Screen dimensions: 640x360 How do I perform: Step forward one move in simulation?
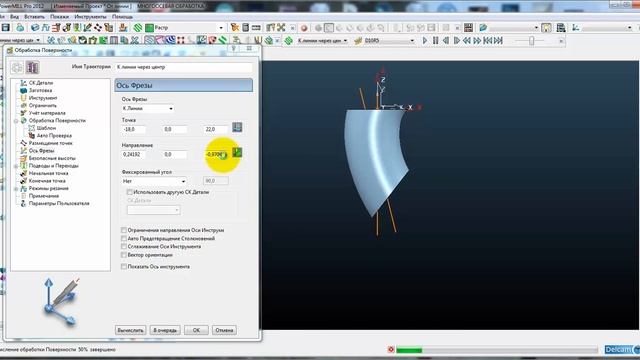pos(456,40)
